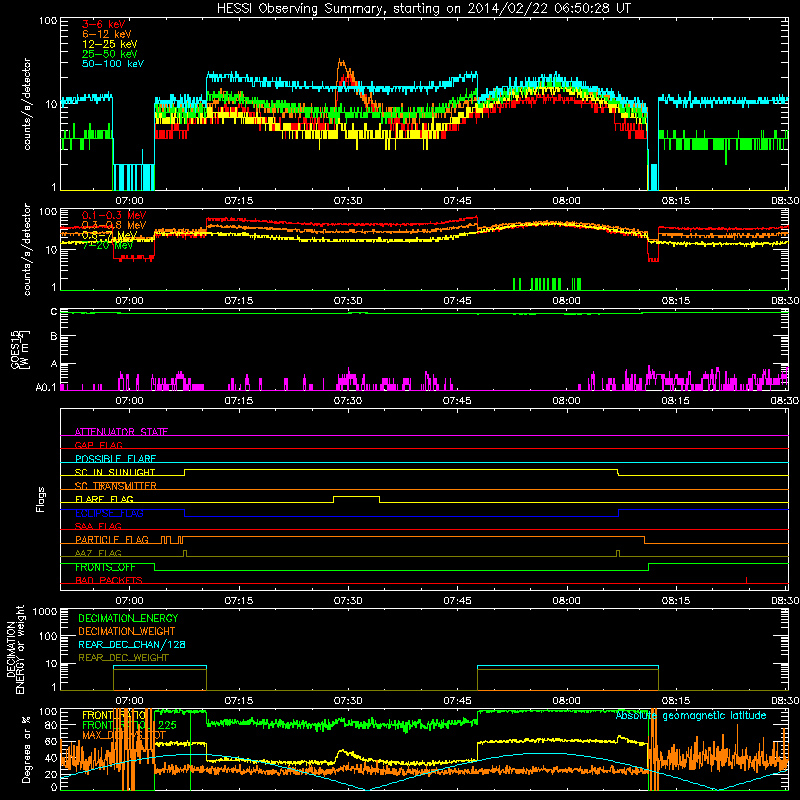Viewport: 800px width, 800px height.
Task: Select the DECIMATION_WEIGHT legend label
Action: coord(127,631)
